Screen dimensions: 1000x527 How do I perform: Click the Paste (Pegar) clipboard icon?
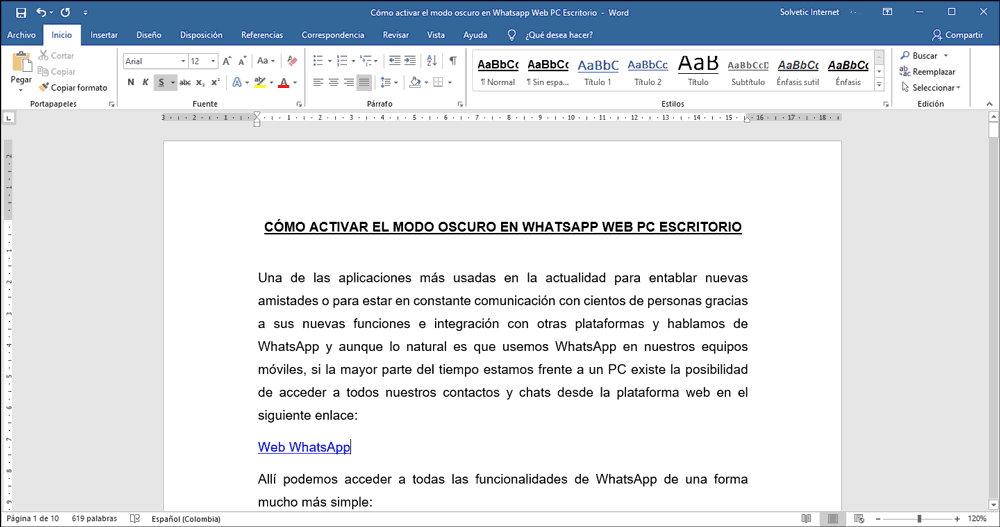pos(21,63)
